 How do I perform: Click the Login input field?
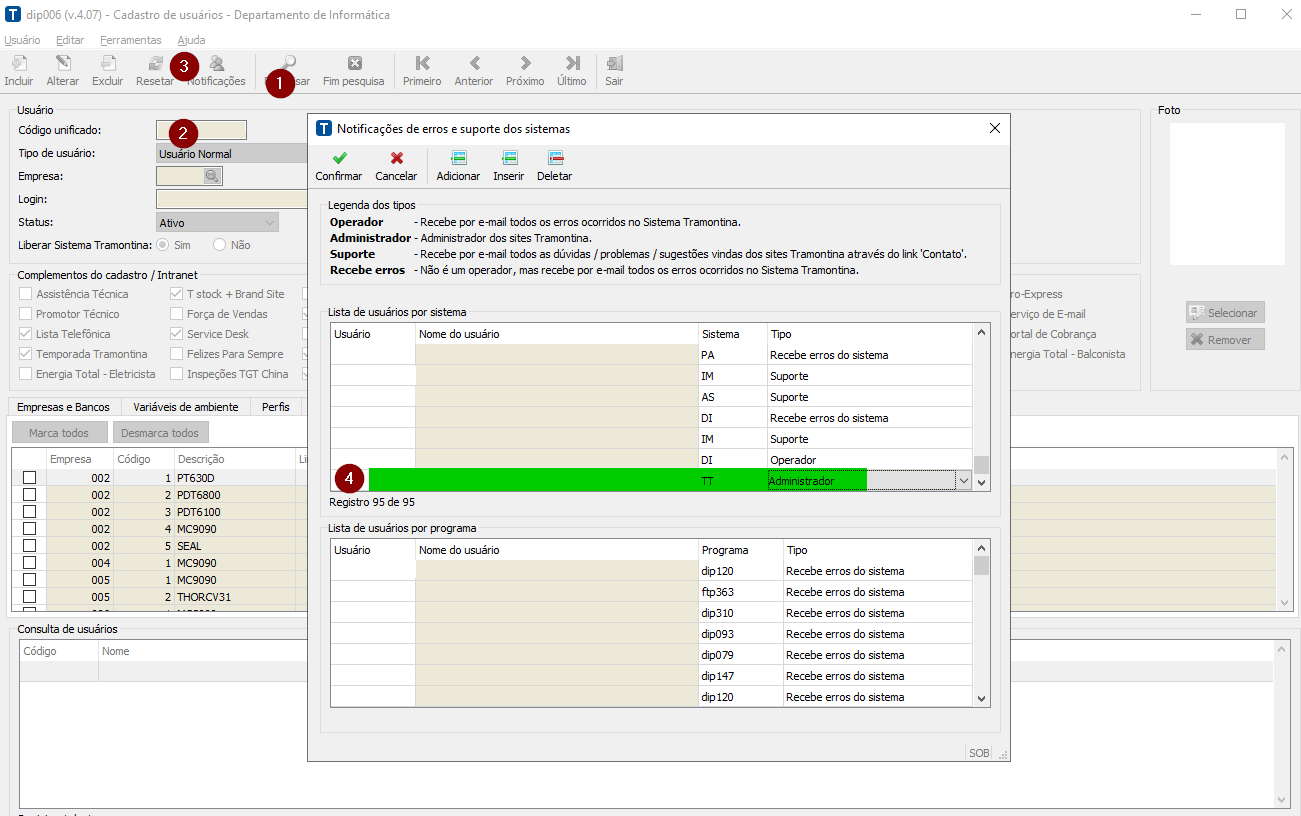pos(232,199)
